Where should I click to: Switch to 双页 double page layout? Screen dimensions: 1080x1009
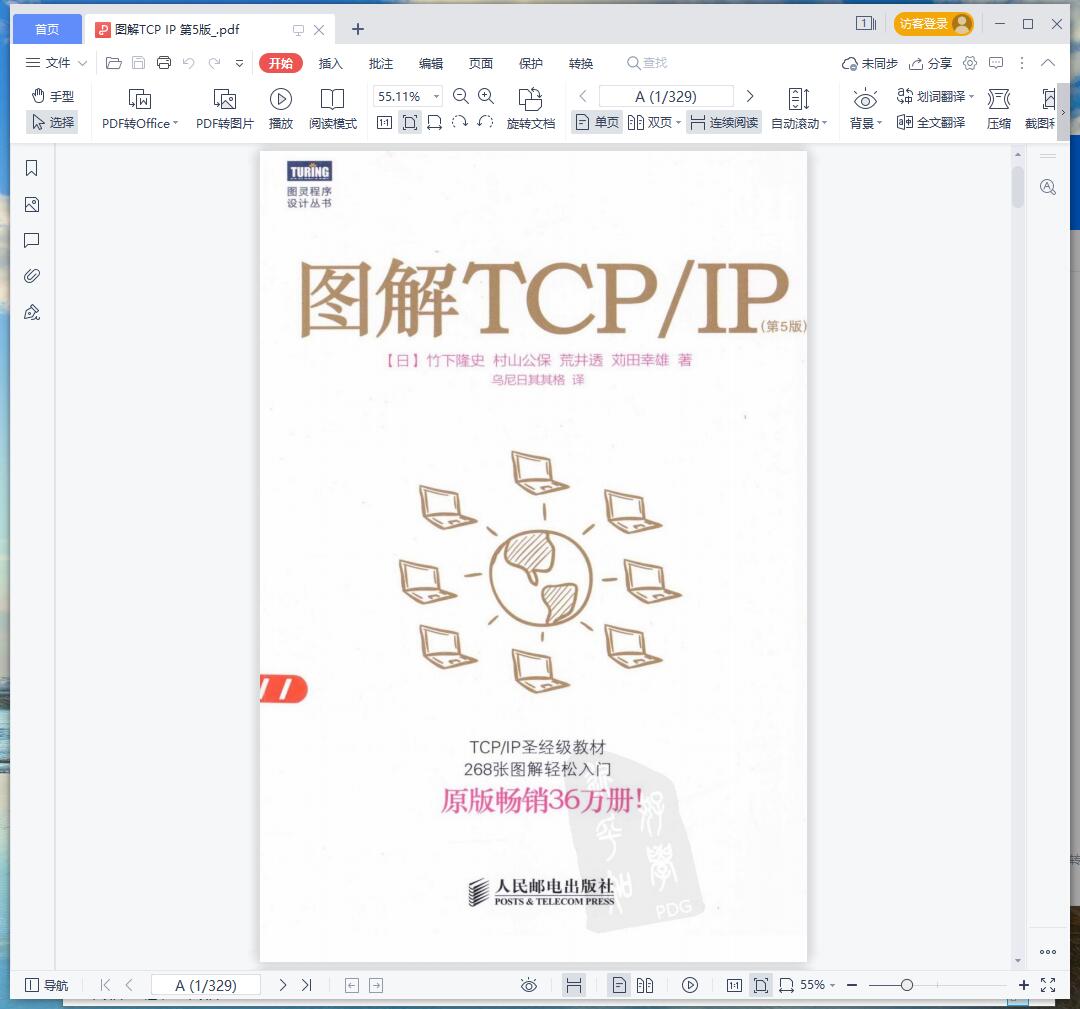653,123
